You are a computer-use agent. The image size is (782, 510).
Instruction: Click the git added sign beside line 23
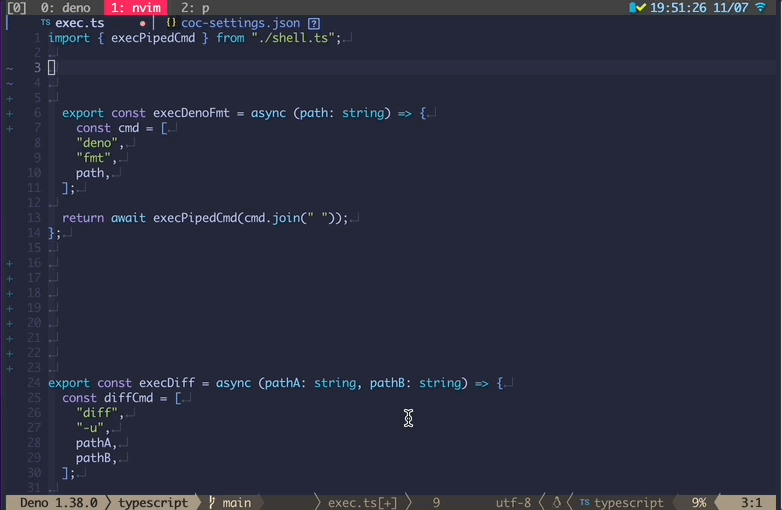9,368
